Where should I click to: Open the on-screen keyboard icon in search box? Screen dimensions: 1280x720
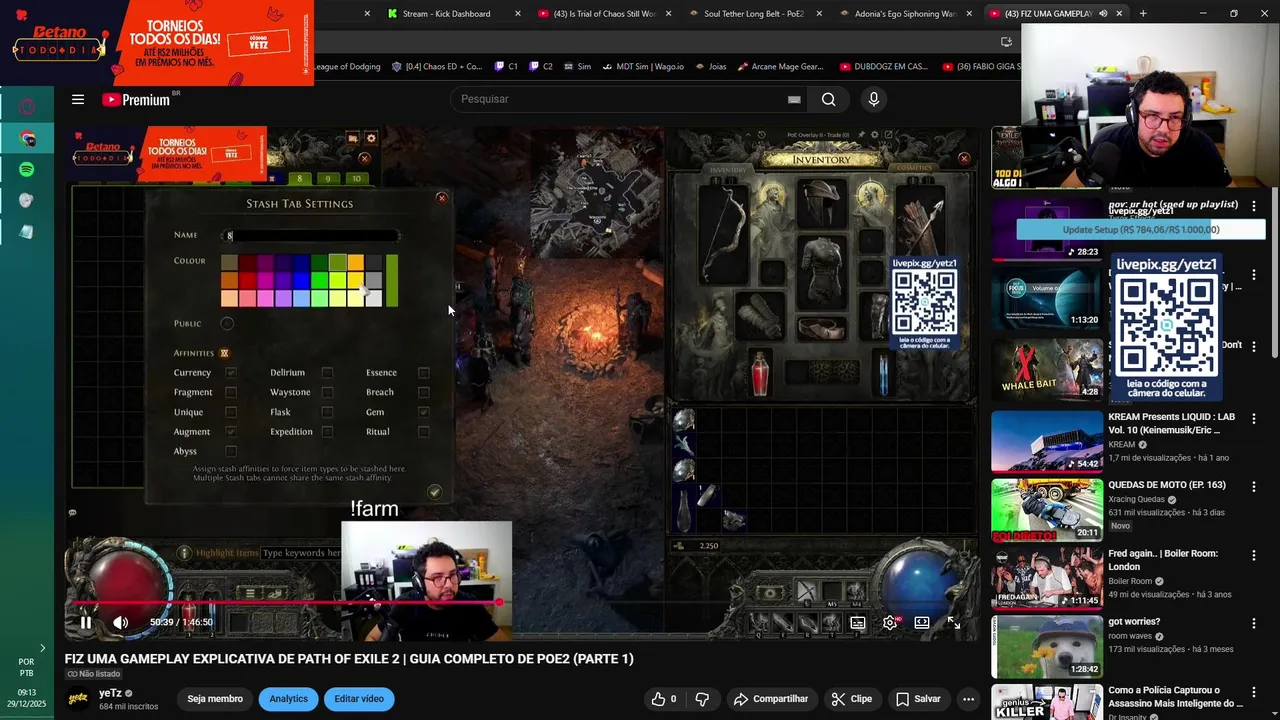pyautogui.click(x=794, y=99)
